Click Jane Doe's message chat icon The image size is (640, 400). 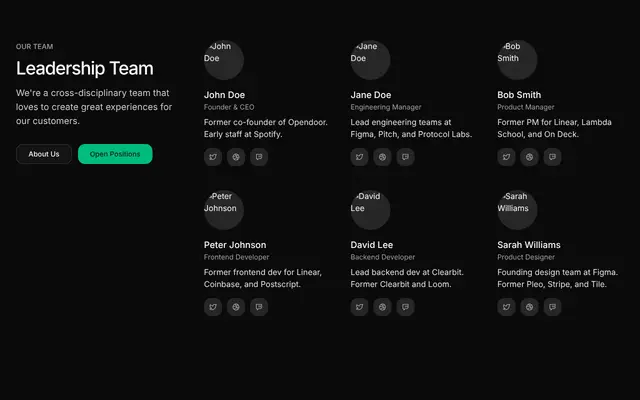click(x=405, y=157)
